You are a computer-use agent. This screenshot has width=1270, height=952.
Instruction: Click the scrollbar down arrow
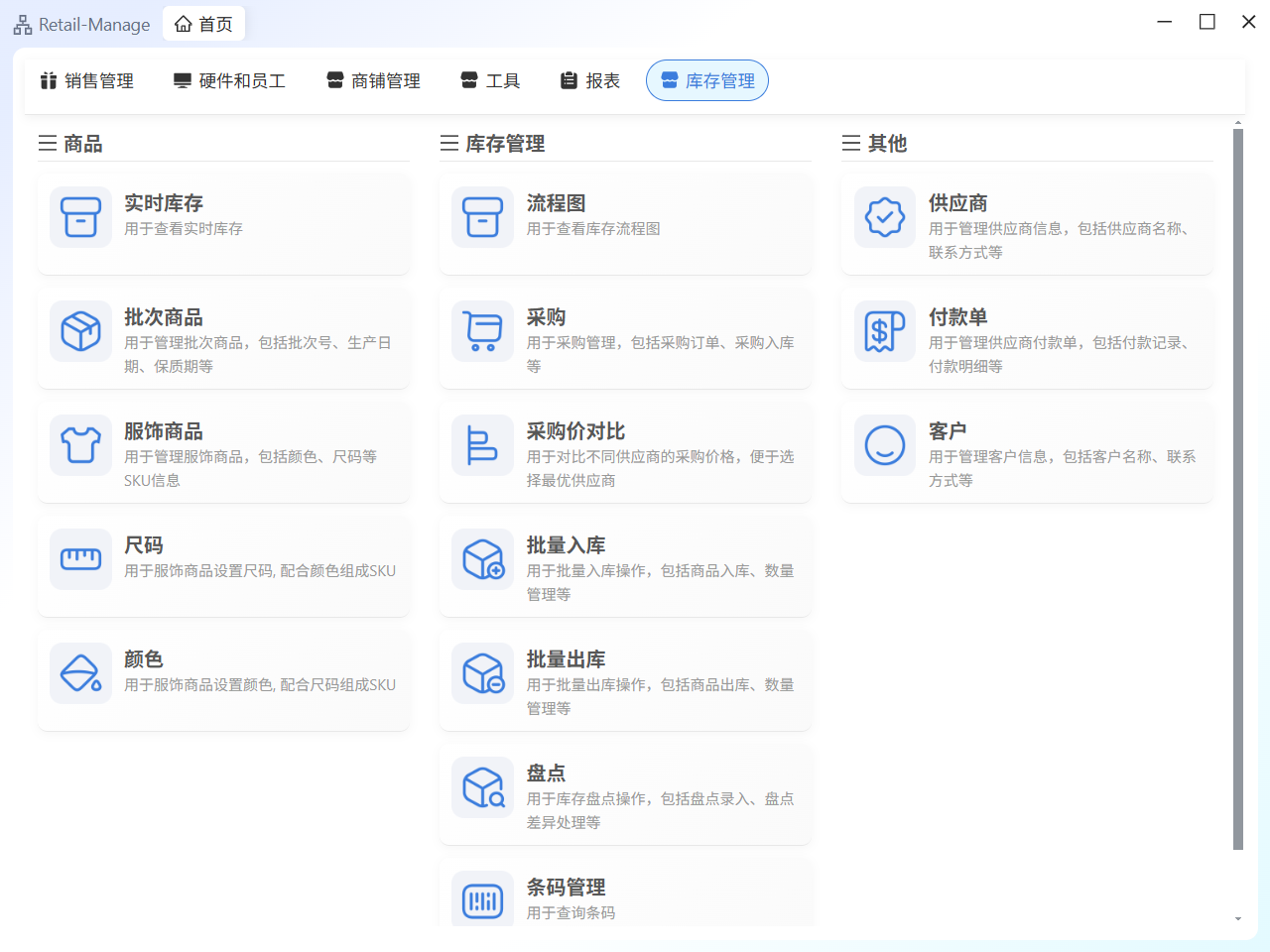[1237, 919]
